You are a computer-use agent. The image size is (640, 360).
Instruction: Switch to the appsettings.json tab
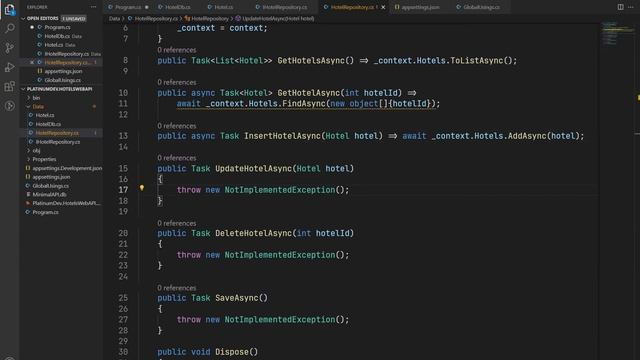coord(420,7)
